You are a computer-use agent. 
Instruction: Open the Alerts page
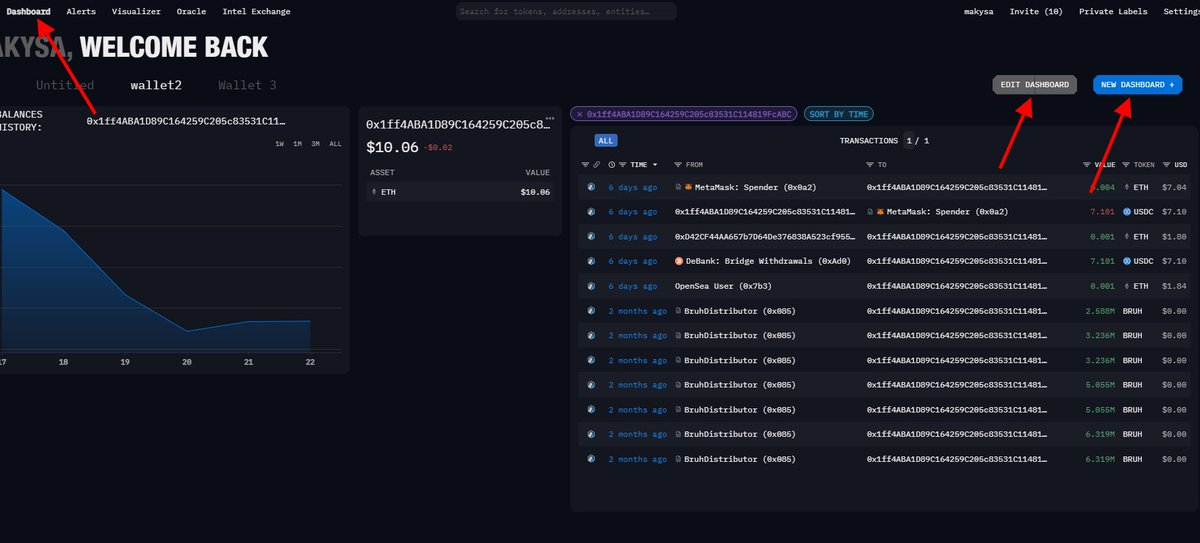click(81, 11)
